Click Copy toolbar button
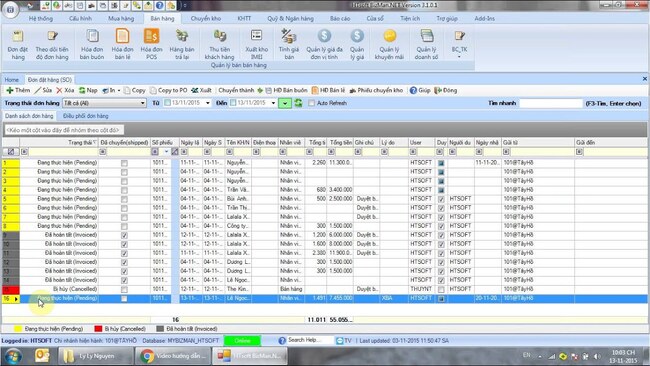 pyautogui.click(x=135, y=90)
